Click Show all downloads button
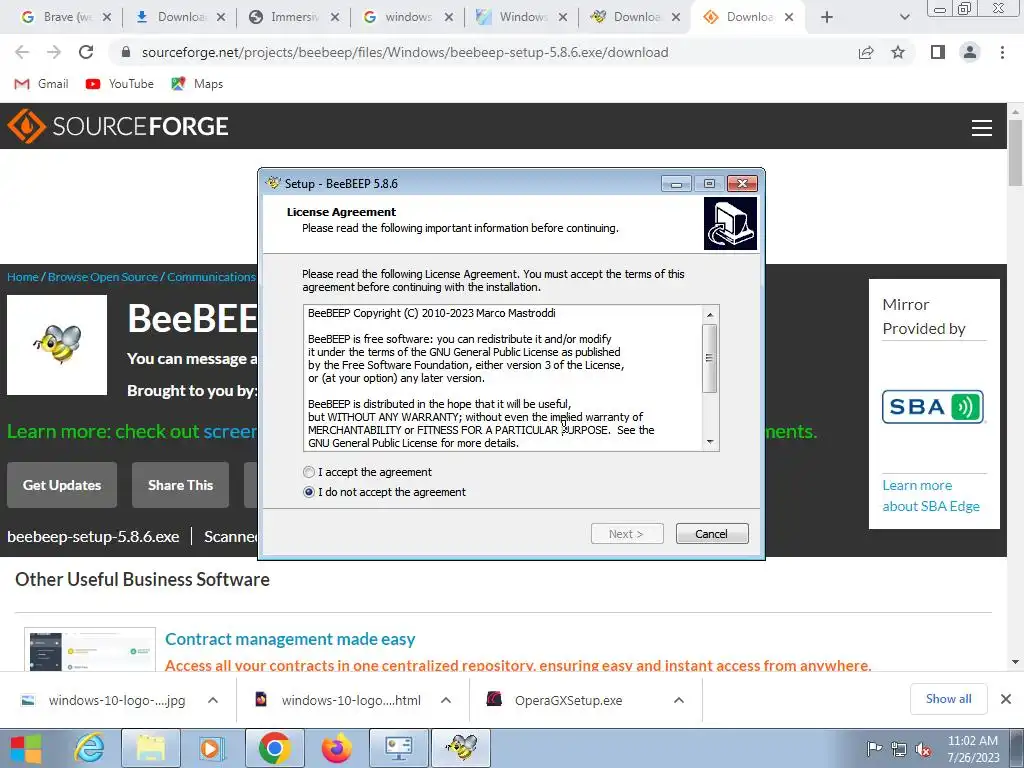The width and height of the screenshot is (1024, 768). [x=948, y=699]
